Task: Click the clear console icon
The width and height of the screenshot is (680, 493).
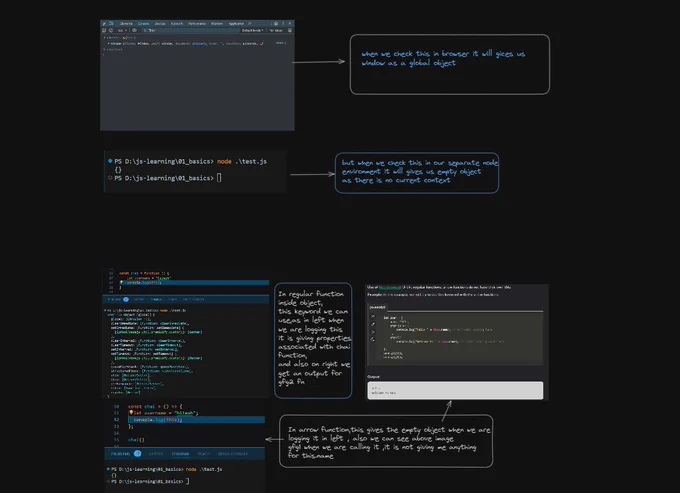Action: [111, 30]
